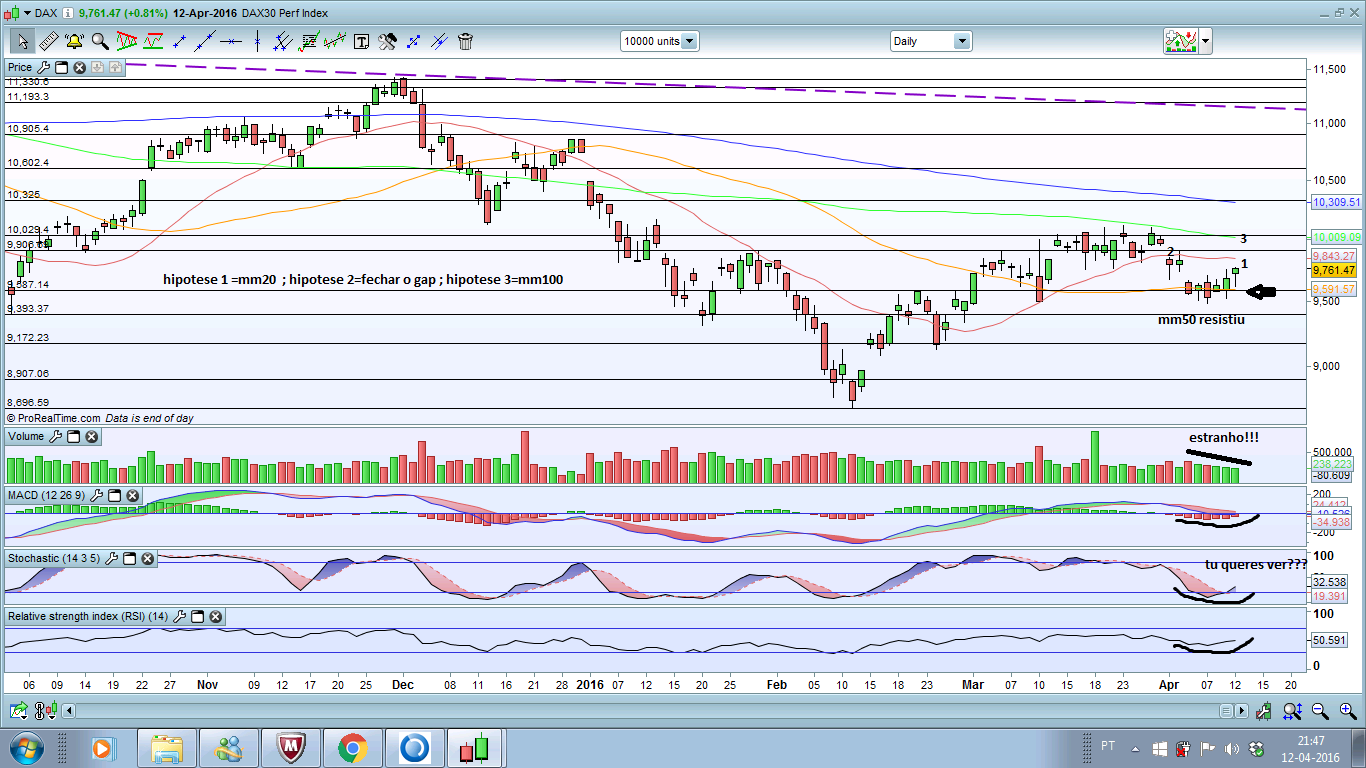Screen dimensions: 1366x768
Task: Open the Daily timeframe dropdown
Action: (x=961, y=41)
